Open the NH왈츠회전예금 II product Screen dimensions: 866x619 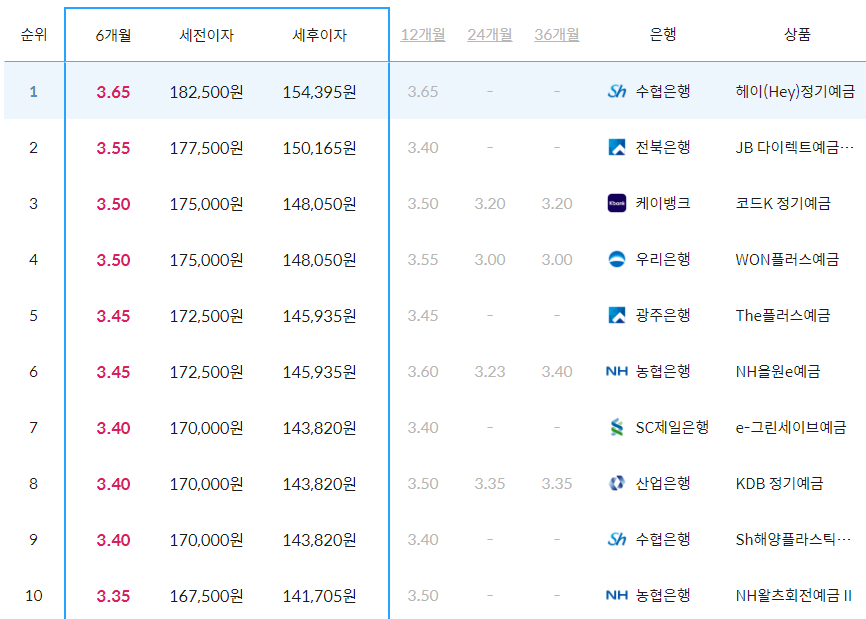coord(794,595)
